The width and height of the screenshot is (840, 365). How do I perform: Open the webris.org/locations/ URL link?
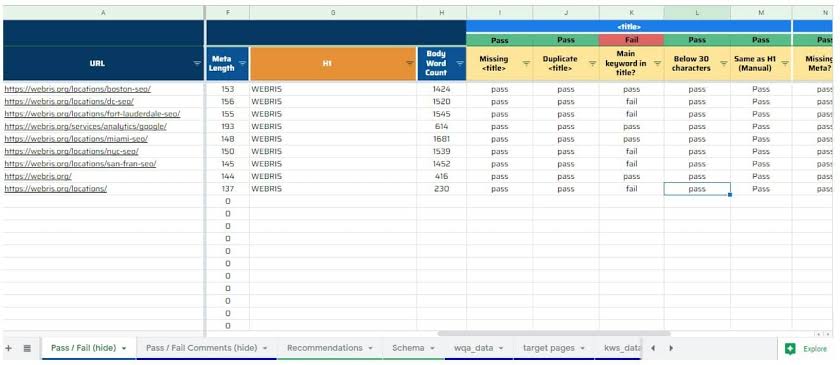(55, 189)
